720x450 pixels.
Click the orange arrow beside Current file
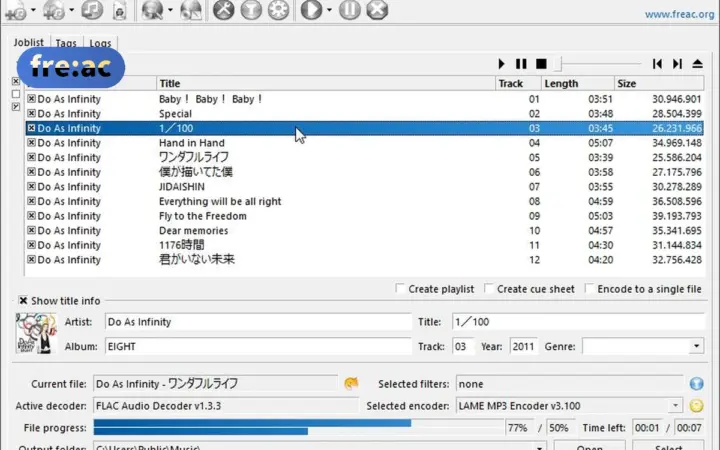pos(351,383)
